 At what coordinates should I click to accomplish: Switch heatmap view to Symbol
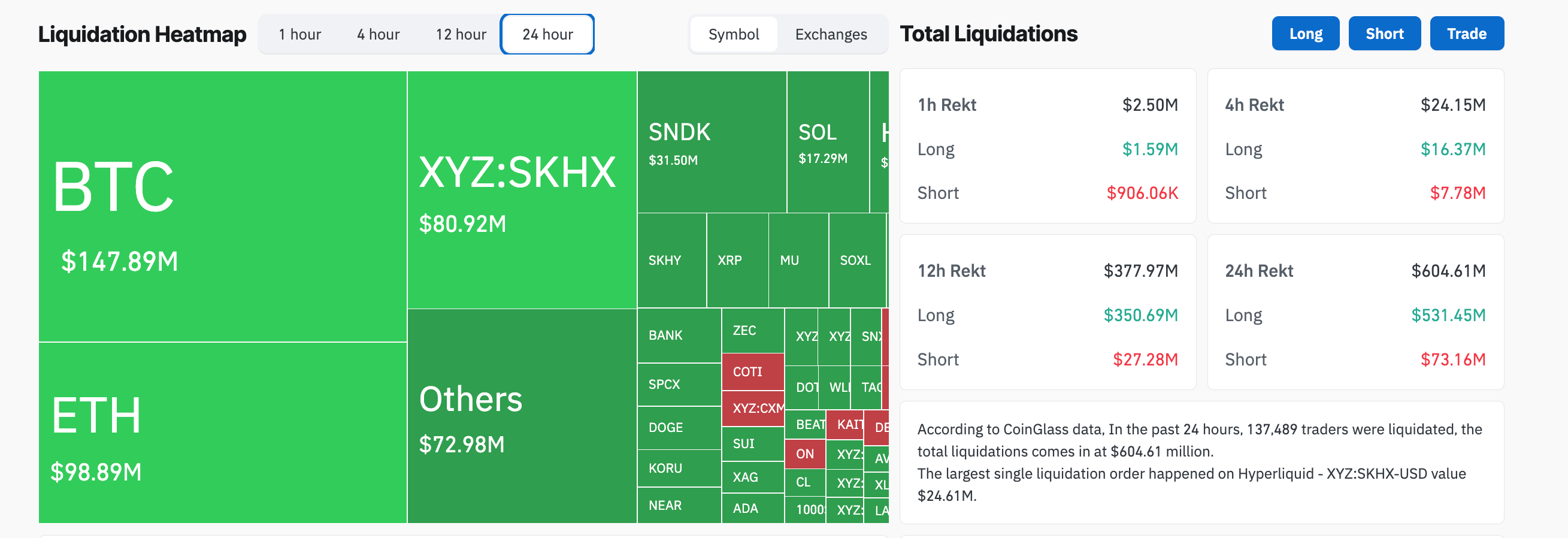tap(734, 34)
